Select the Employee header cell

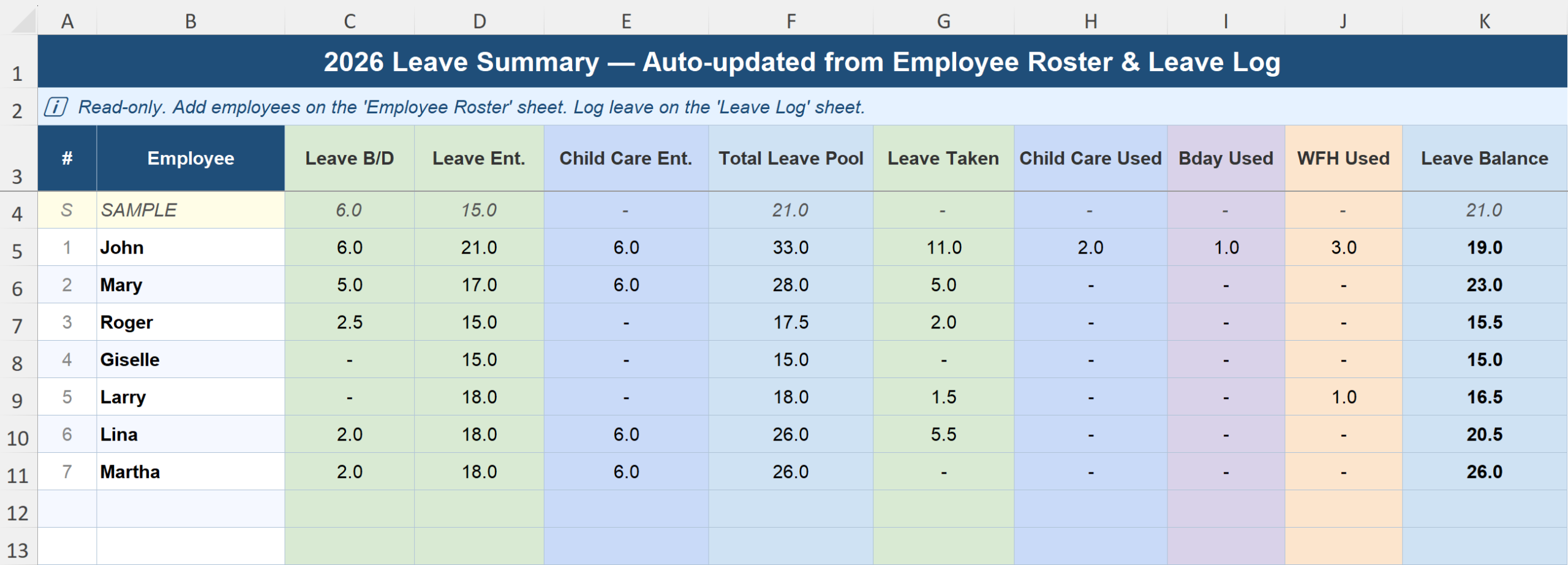pos(190,159)
